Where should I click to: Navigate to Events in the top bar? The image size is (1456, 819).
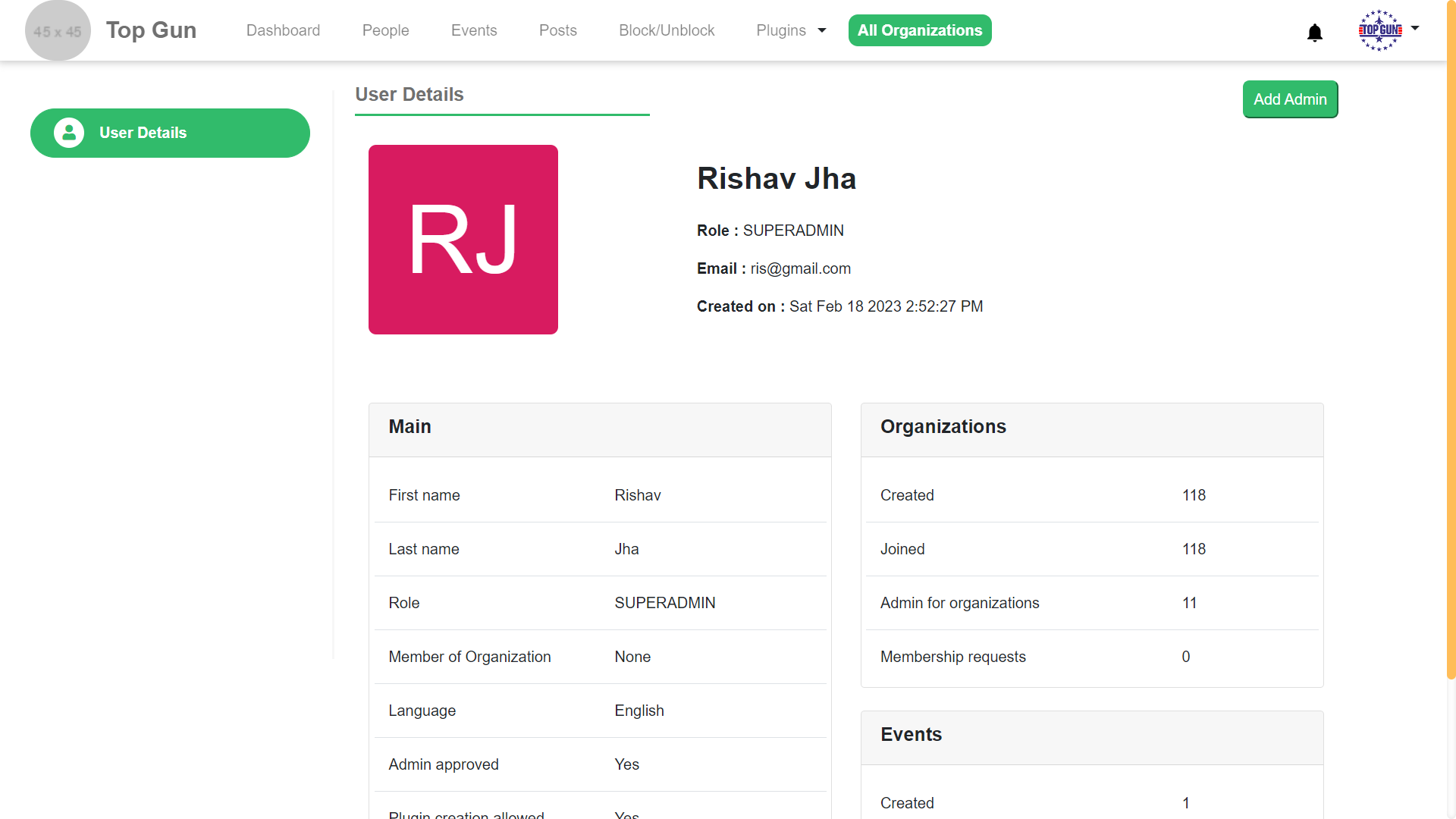(x=474, y=30)
